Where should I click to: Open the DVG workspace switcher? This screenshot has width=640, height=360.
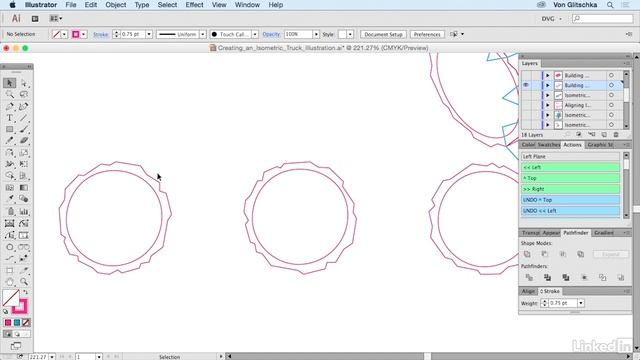[x=552, y=19]
